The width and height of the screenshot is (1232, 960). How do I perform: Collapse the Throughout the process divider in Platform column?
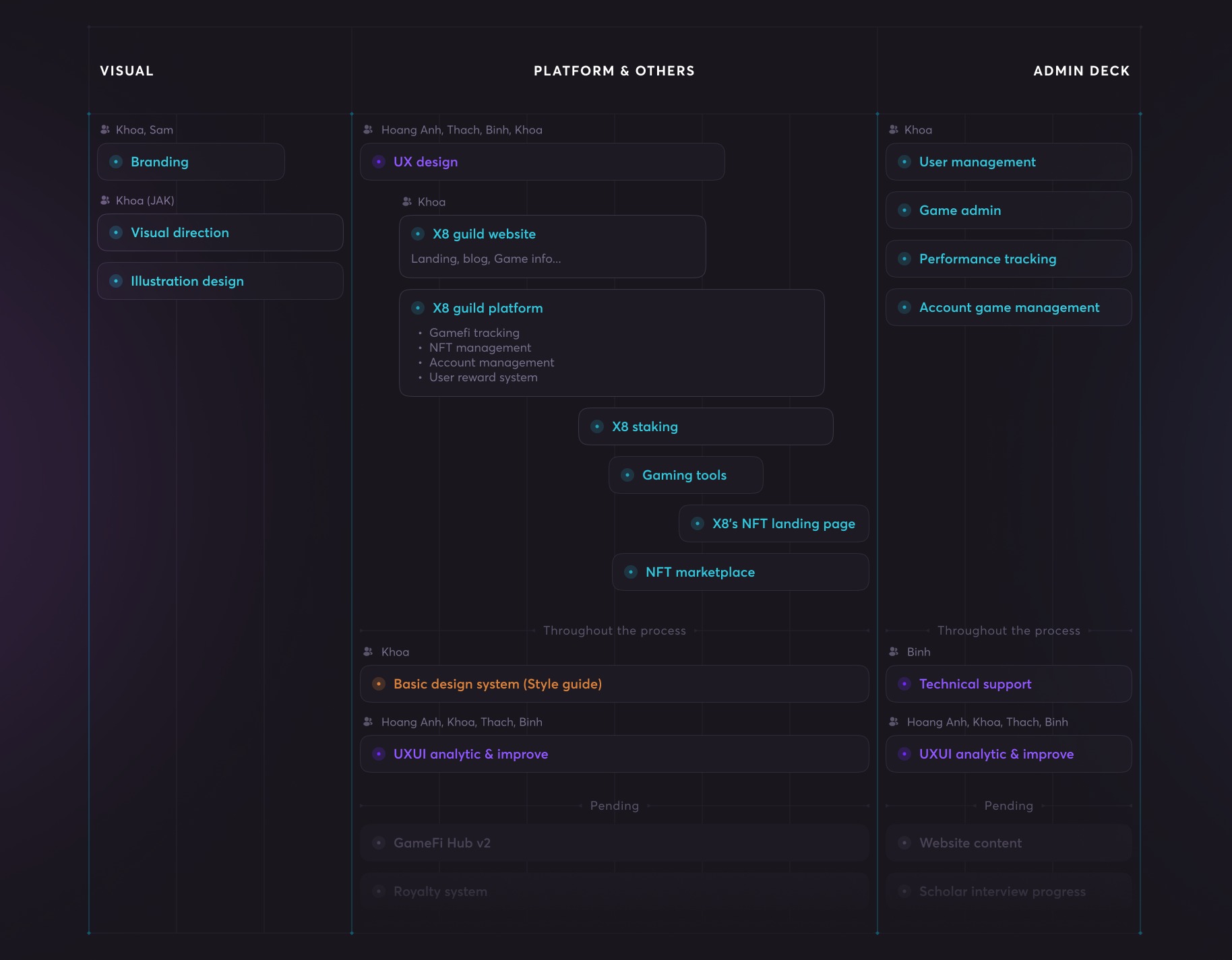(x=614, y=631)
